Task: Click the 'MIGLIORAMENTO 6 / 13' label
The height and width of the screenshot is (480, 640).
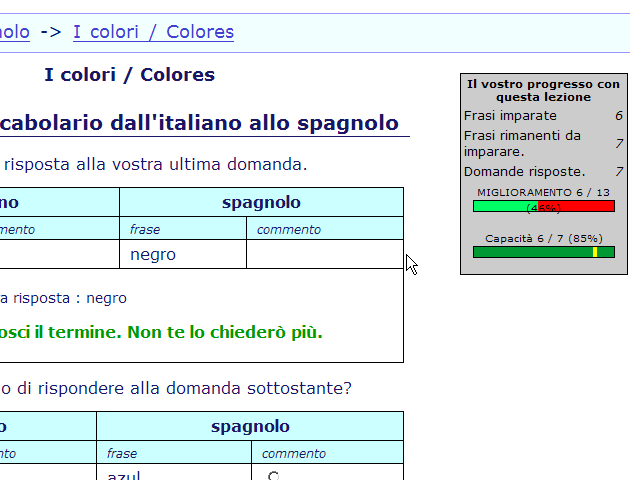Action: (x=543, y=192)
